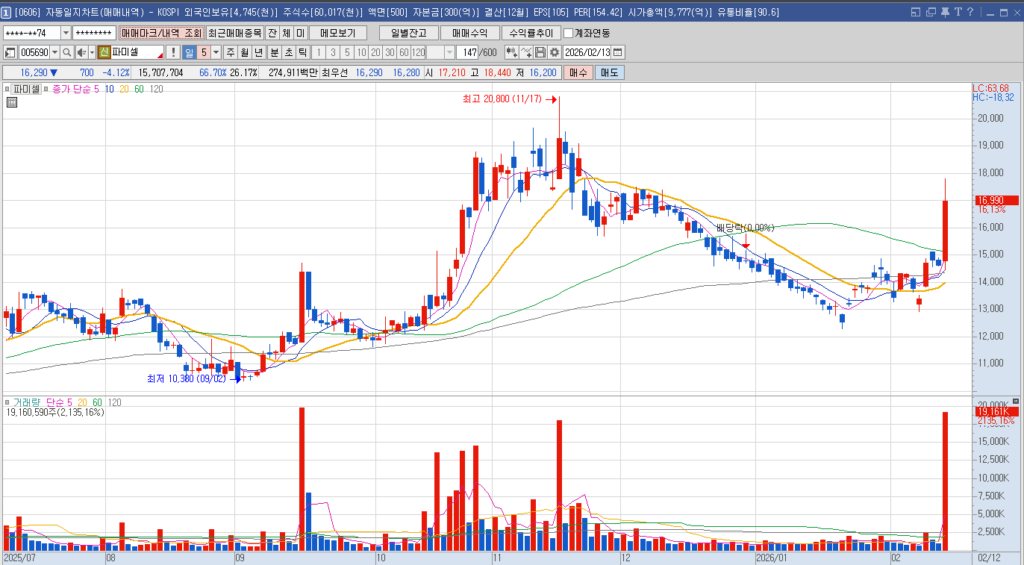Select the 매매마크/내역 조회 tab
The height and width of the screenshot is (565, 1024).
coord(161,33)
